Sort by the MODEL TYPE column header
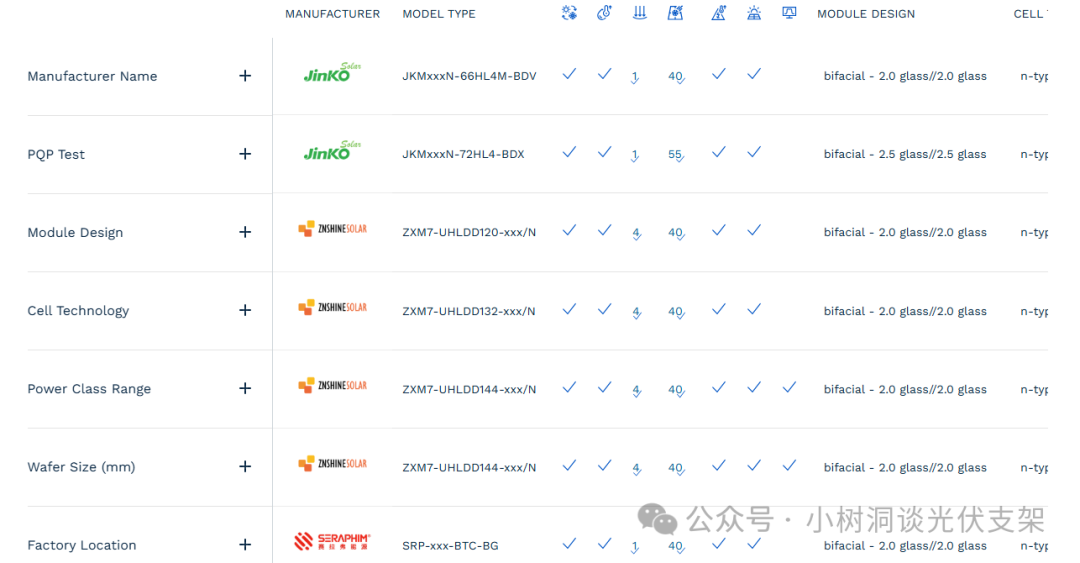 tap(439, 14)
